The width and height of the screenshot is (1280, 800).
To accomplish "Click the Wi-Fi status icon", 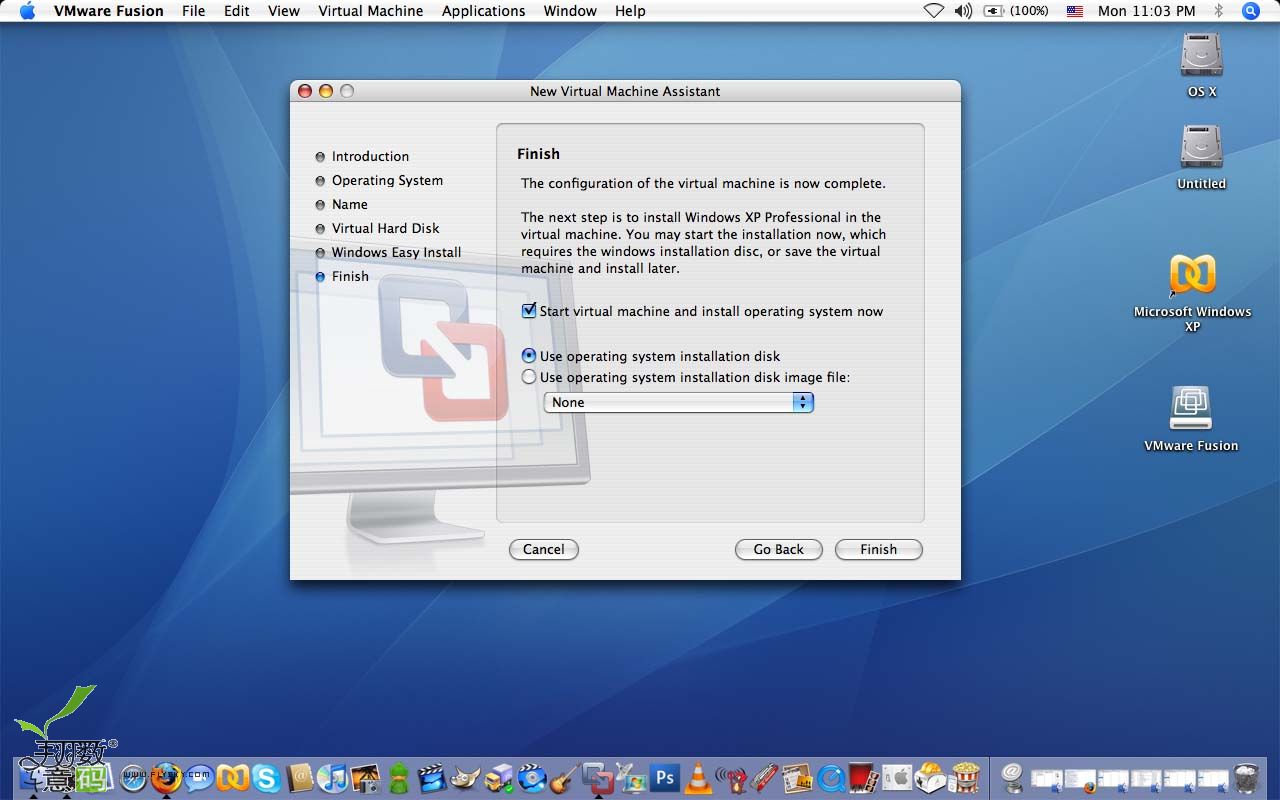I will pyautogui.click(x=933, y=11).
